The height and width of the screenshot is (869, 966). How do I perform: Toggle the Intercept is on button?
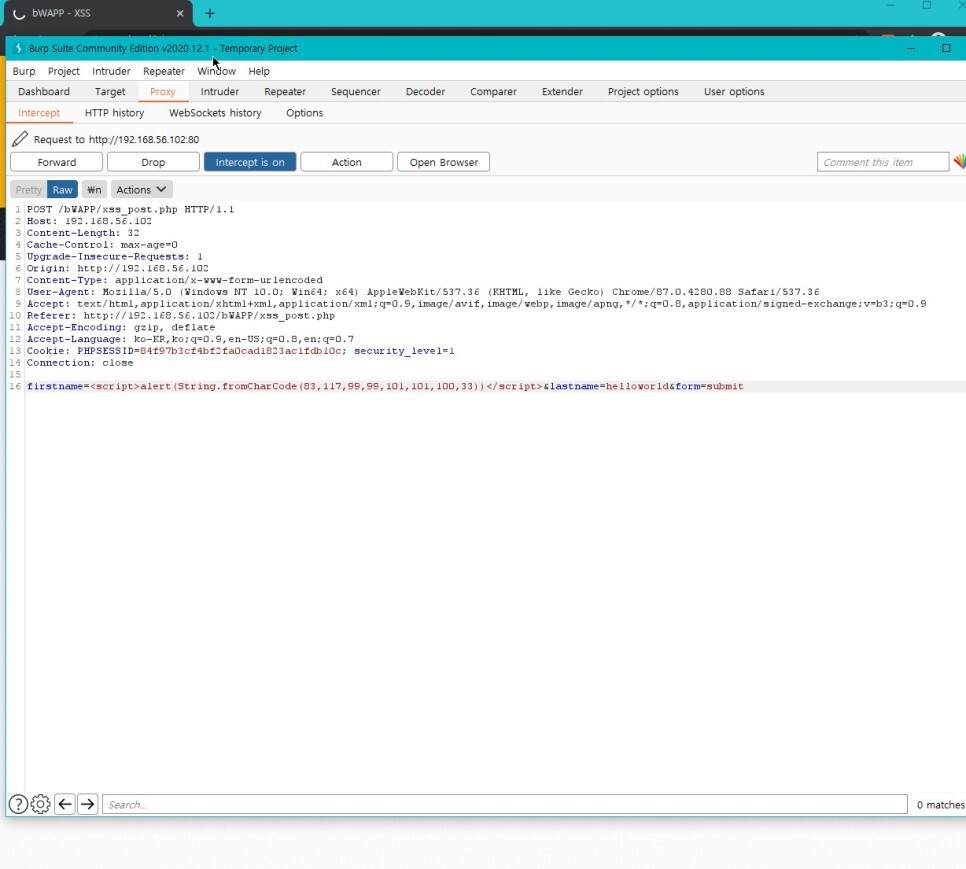click(250, 162)
